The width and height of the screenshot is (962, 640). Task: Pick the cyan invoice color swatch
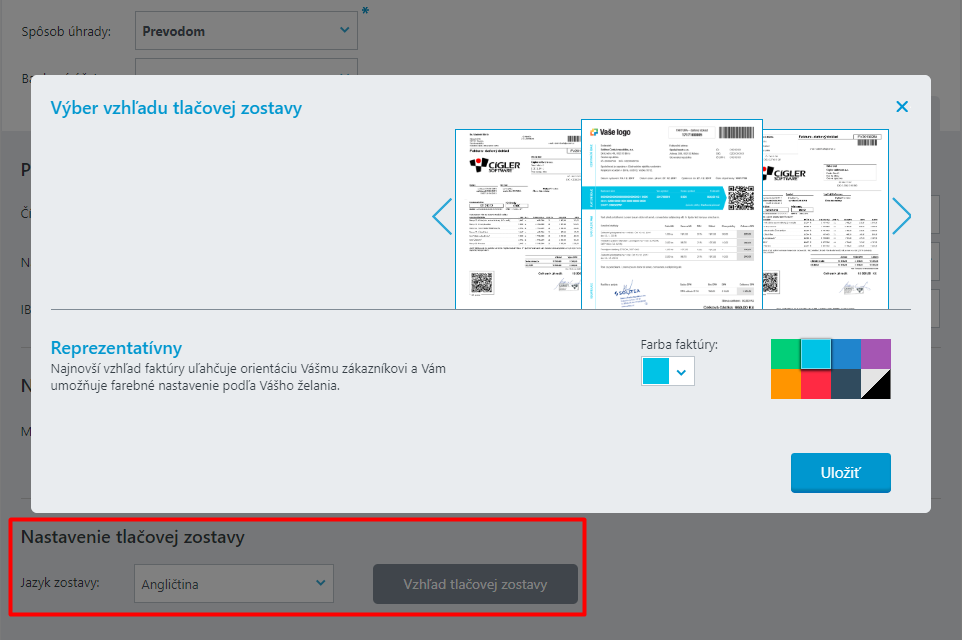tap(815, 354)
